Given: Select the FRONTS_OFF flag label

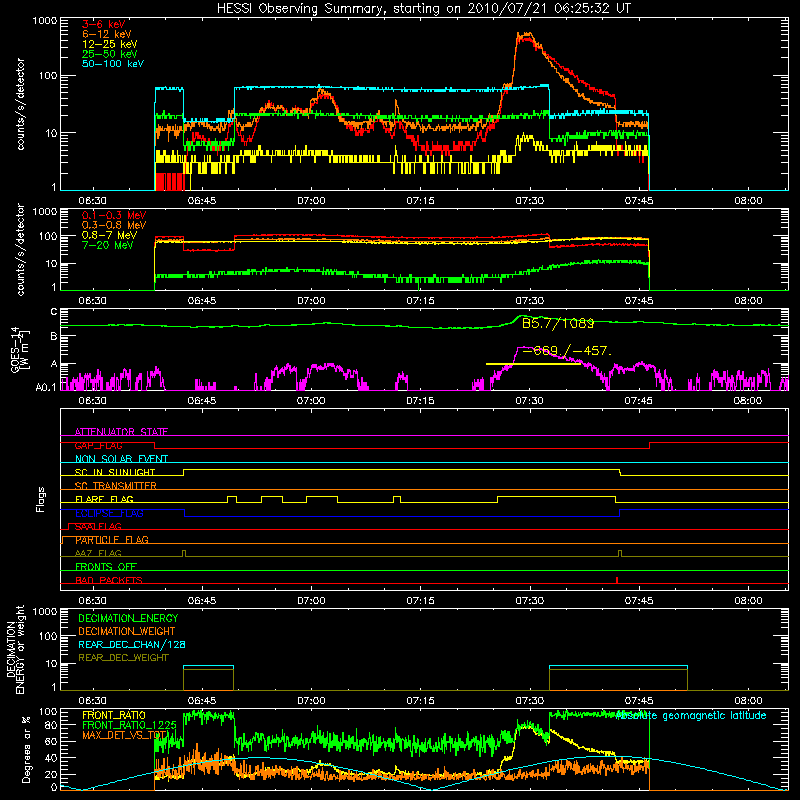Looking at the screenshot, I should coord(106,567).
